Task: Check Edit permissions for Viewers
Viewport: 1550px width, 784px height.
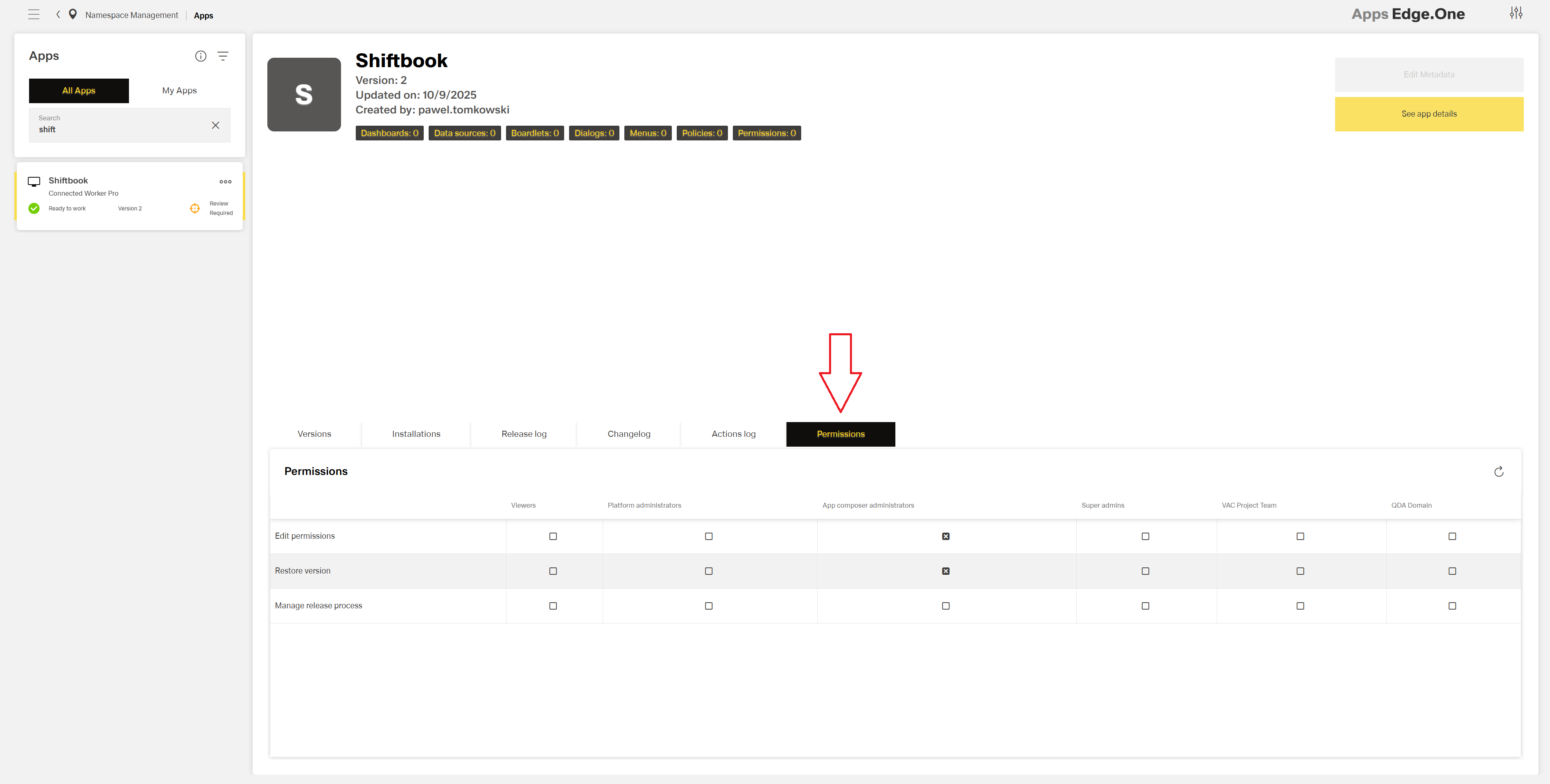Action: [x=554, y=535]
